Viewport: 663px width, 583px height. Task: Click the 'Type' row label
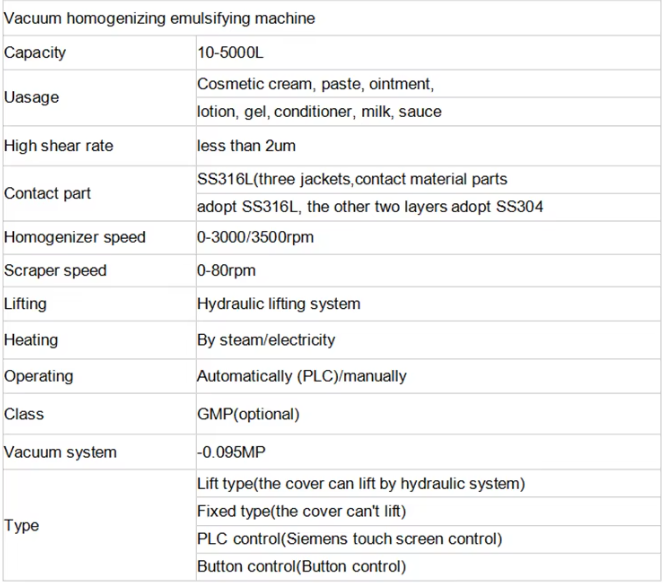[x=22, y=525]
